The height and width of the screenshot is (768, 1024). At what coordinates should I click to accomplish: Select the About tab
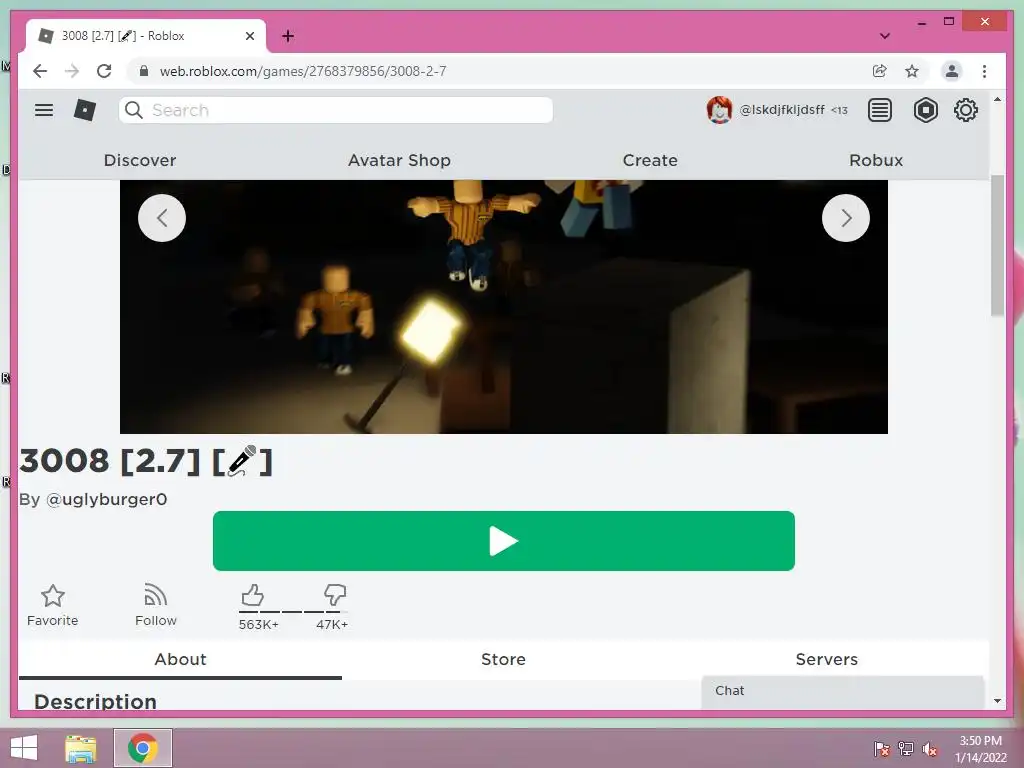pos(180,659)
